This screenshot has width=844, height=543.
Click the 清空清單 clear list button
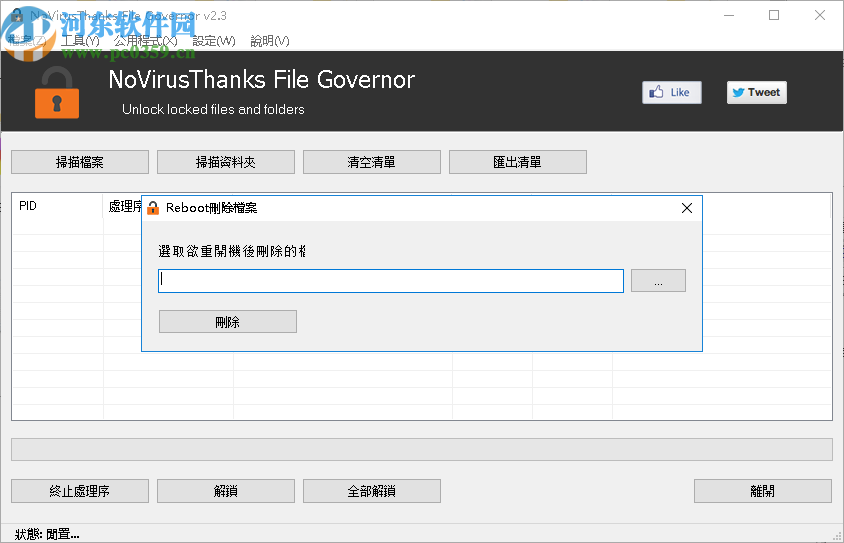click(371, 162)
